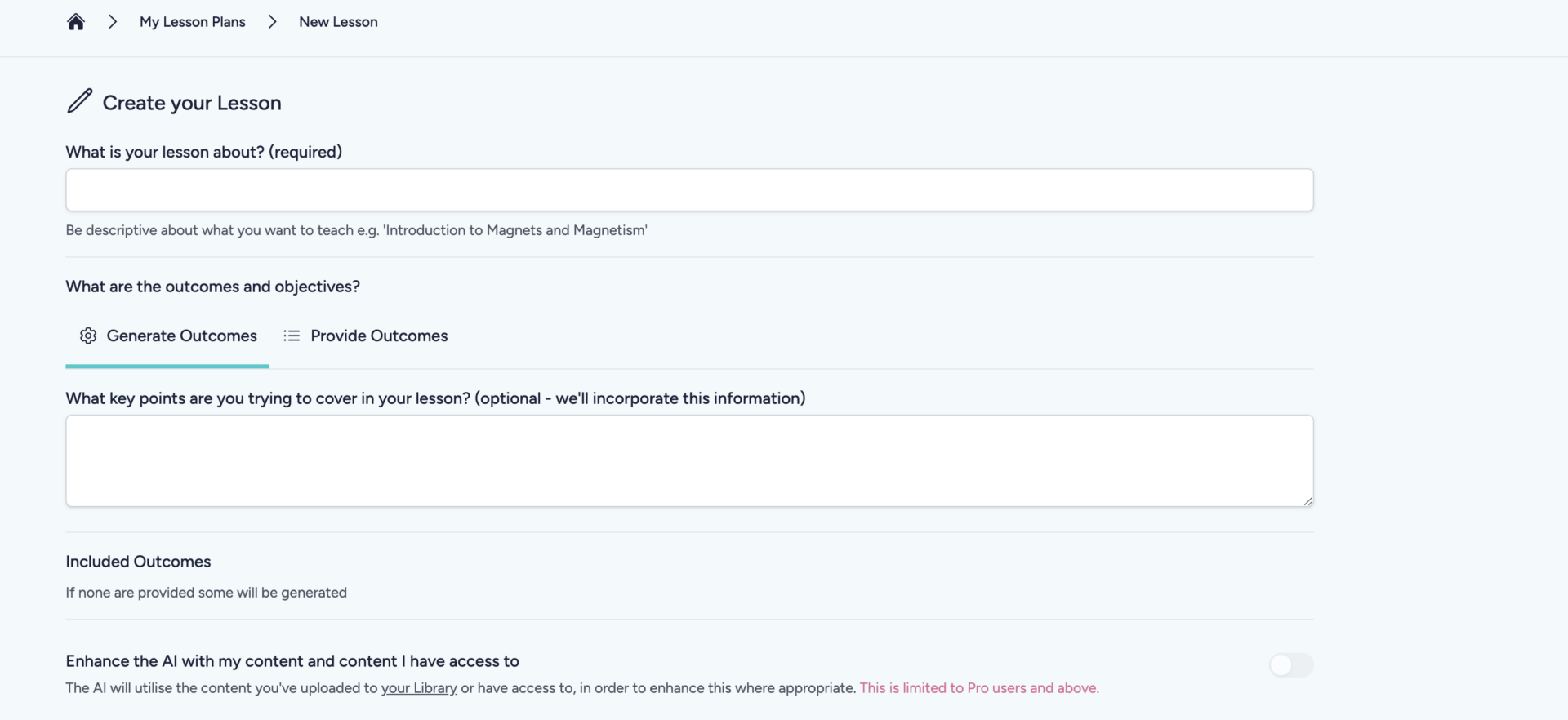Image resolution: width=1568 pixels, height=720 pixels.
Task: Click the 'What is your lesson about?' label
Action: coord(203,152)
